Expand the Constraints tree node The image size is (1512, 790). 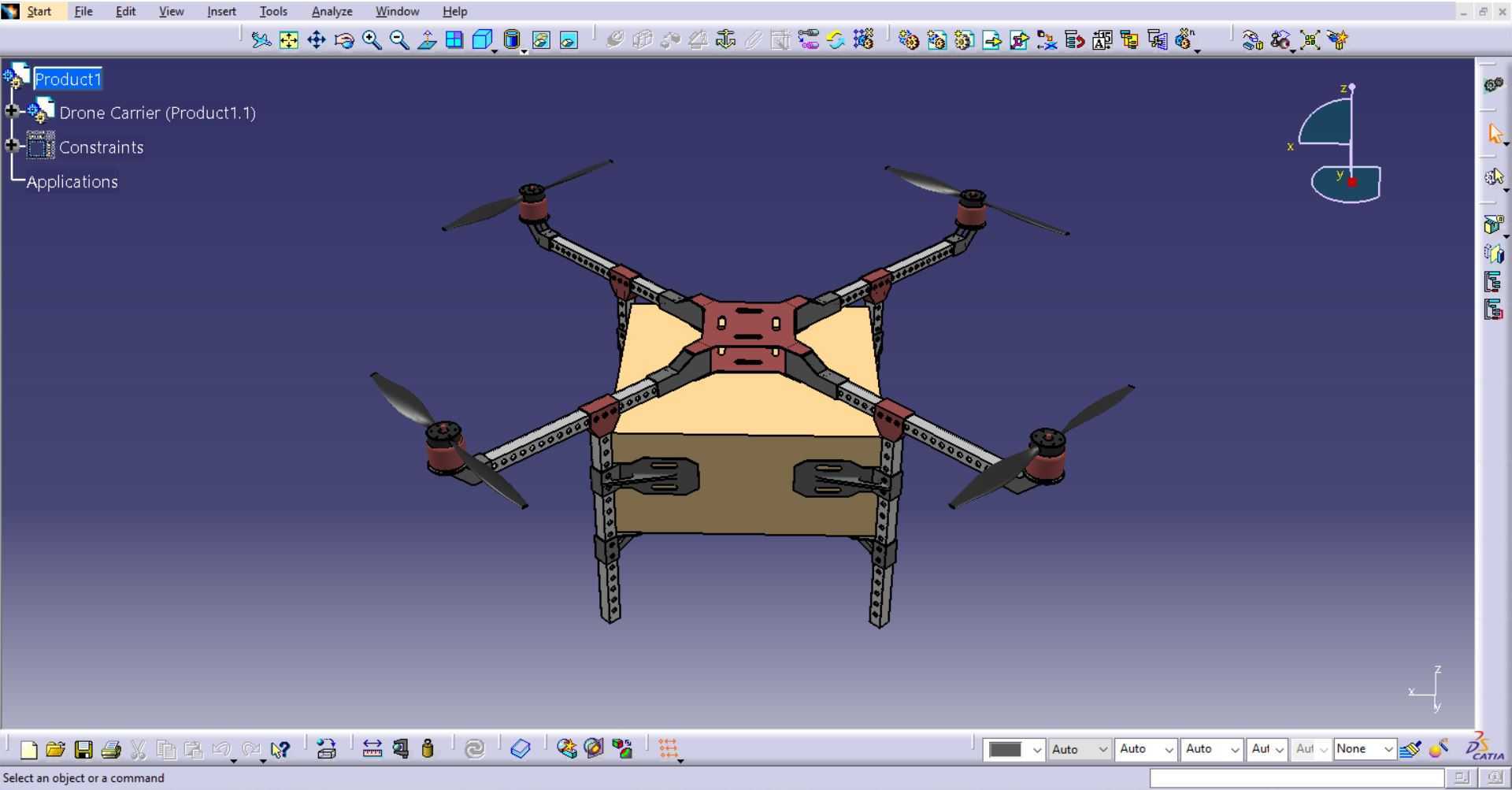[x=12, y=145]
